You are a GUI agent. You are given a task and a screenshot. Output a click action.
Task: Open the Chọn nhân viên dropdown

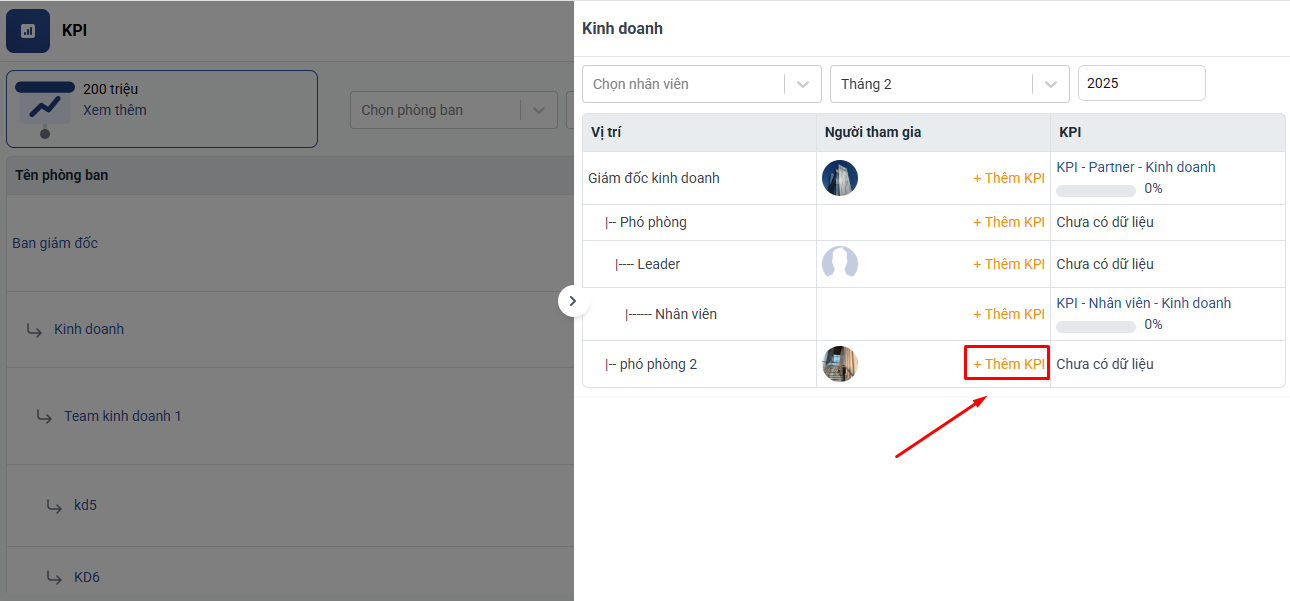701,84
